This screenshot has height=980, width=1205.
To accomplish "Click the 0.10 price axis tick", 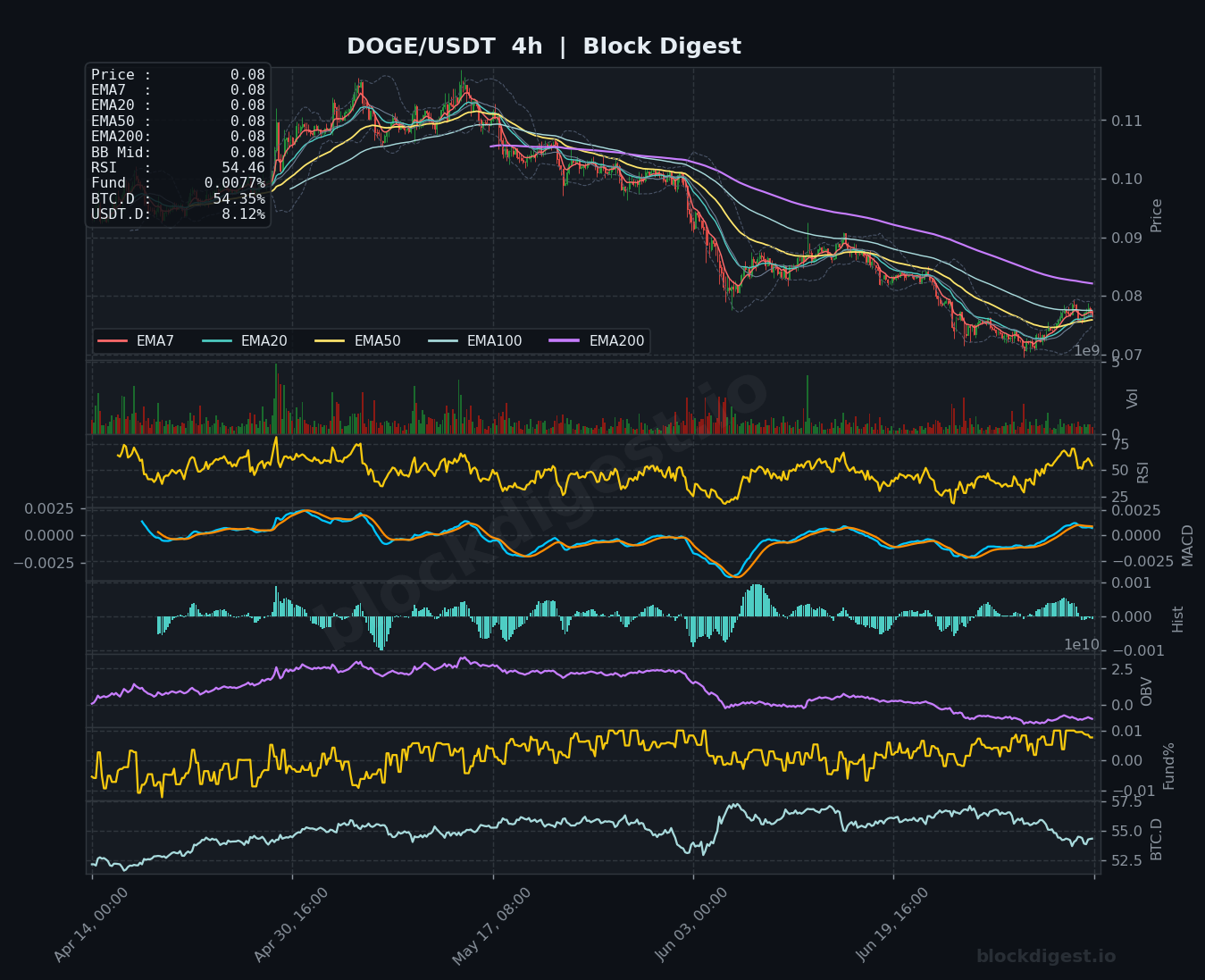I will point(1126,179).
